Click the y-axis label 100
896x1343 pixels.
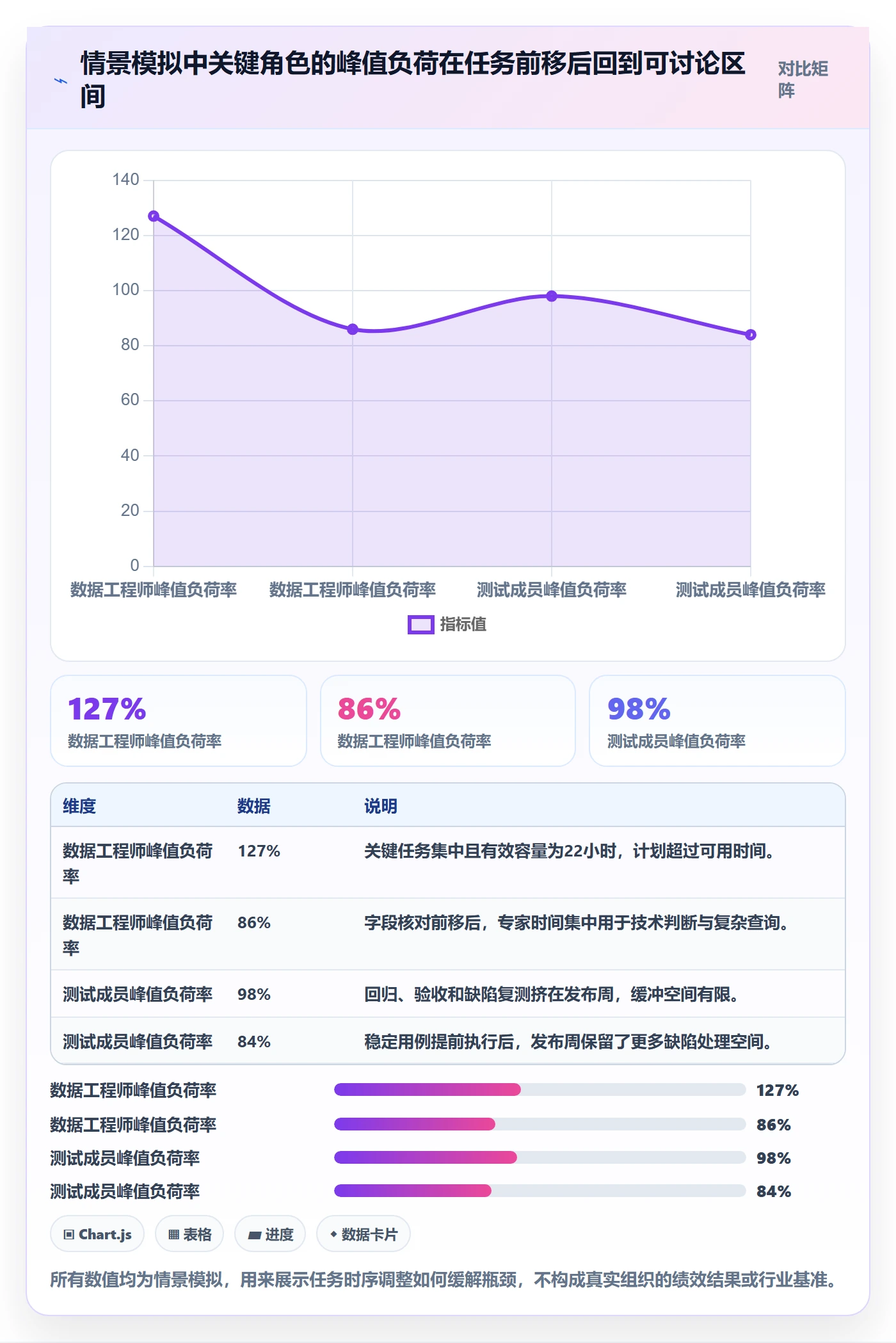pos(125,290)
